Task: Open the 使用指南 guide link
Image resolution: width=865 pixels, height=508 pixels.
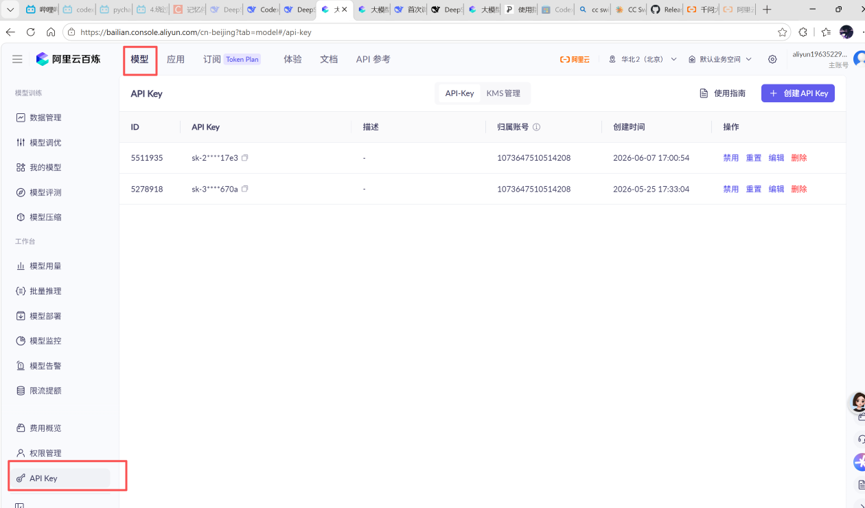Action: (x=723, y=93)
